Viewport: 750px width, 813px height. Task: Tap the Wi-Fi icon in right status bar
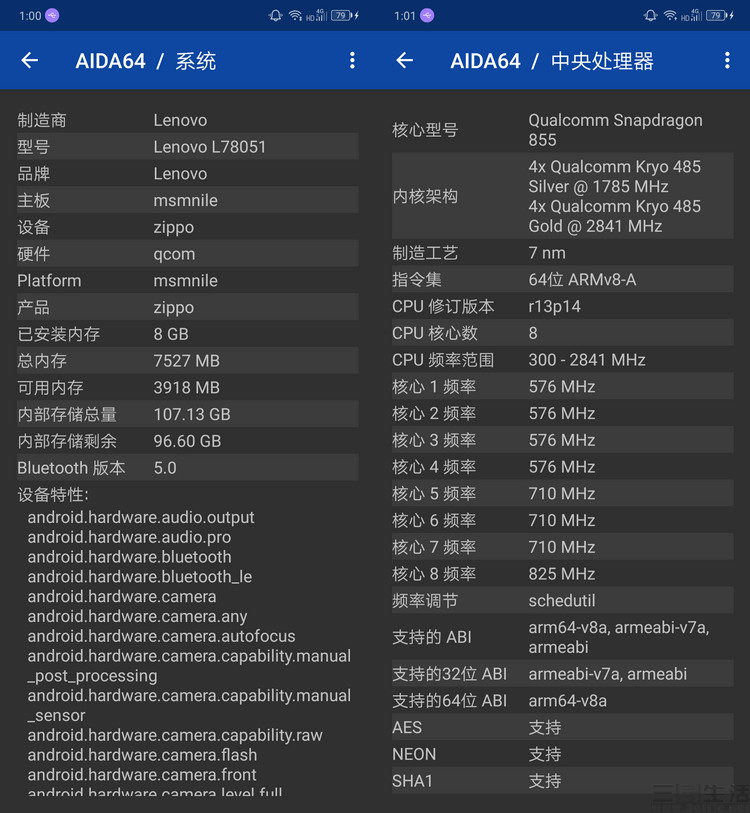pyautogui.click(x=670, y=16)
